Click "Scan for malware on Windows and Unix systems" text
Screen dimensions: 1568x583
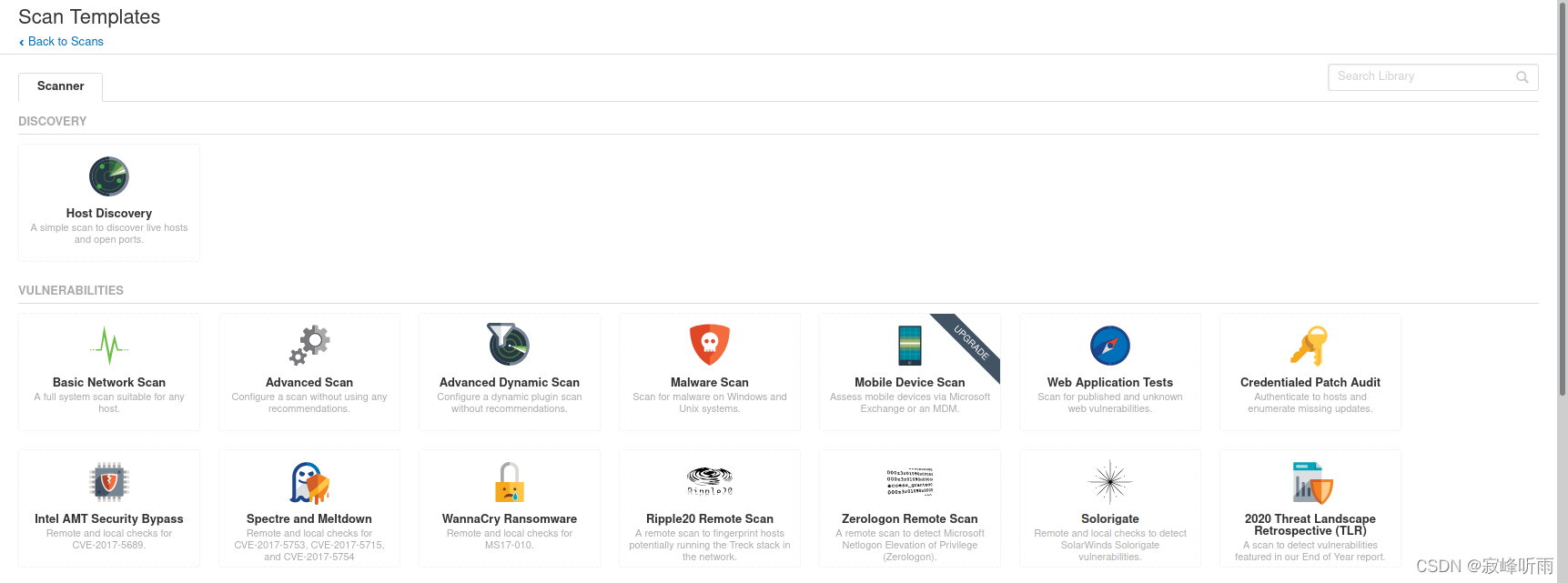coord(710,403)
